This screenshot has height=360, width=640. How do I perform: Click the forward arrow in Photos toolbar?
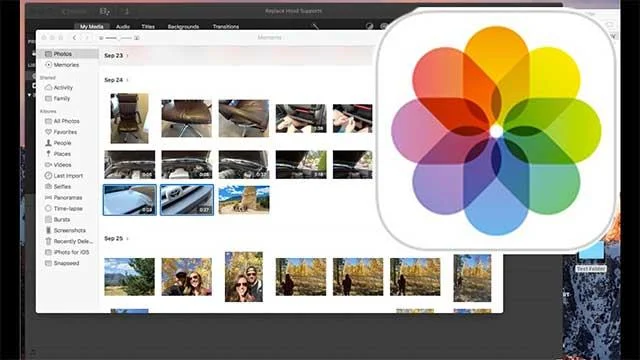(86, 38)
